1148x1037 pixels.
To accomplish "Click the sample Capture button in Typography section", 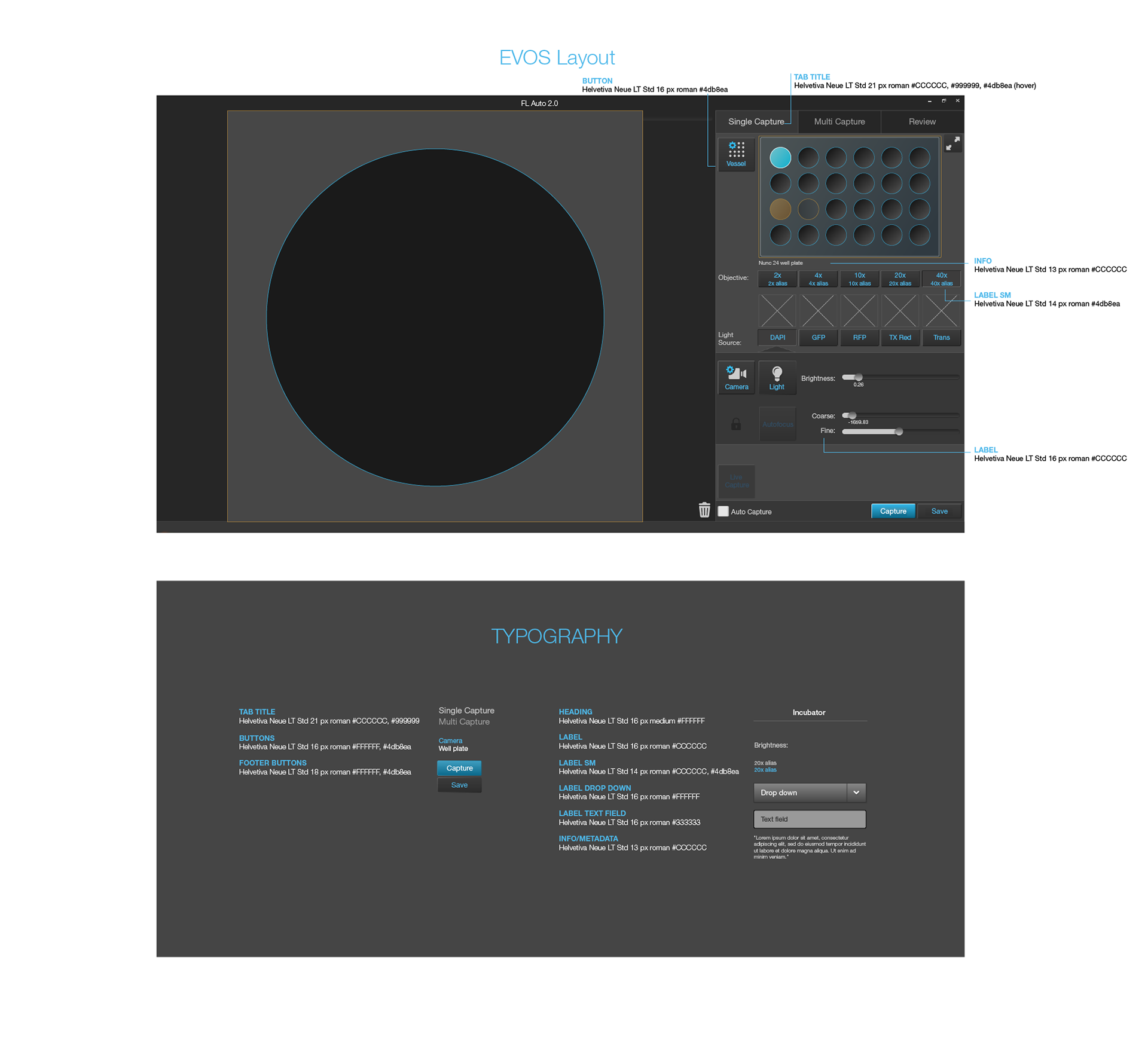I will click(459, 768).
